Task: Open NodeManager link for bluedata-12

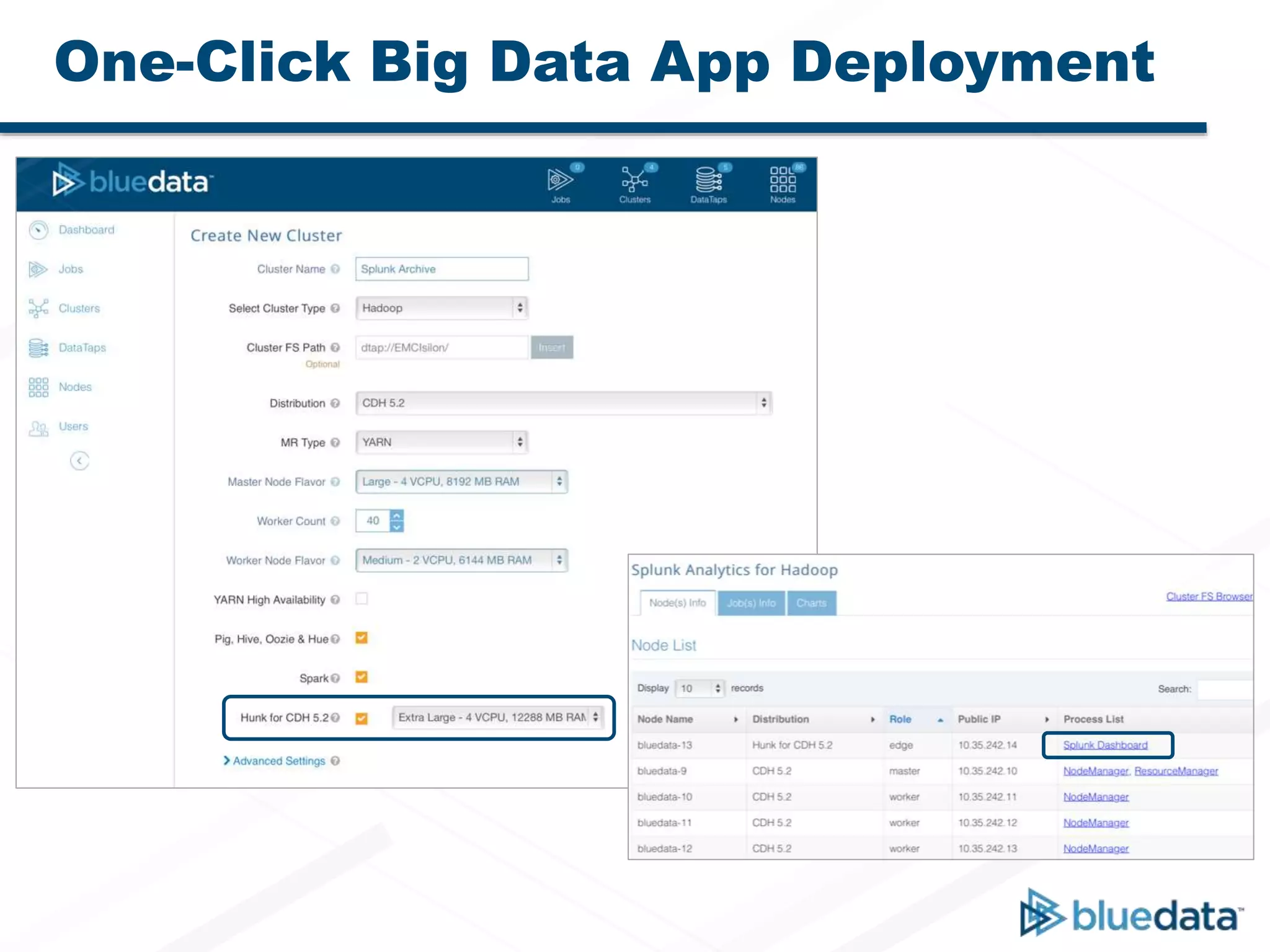Action: [x=1096, y=848]
